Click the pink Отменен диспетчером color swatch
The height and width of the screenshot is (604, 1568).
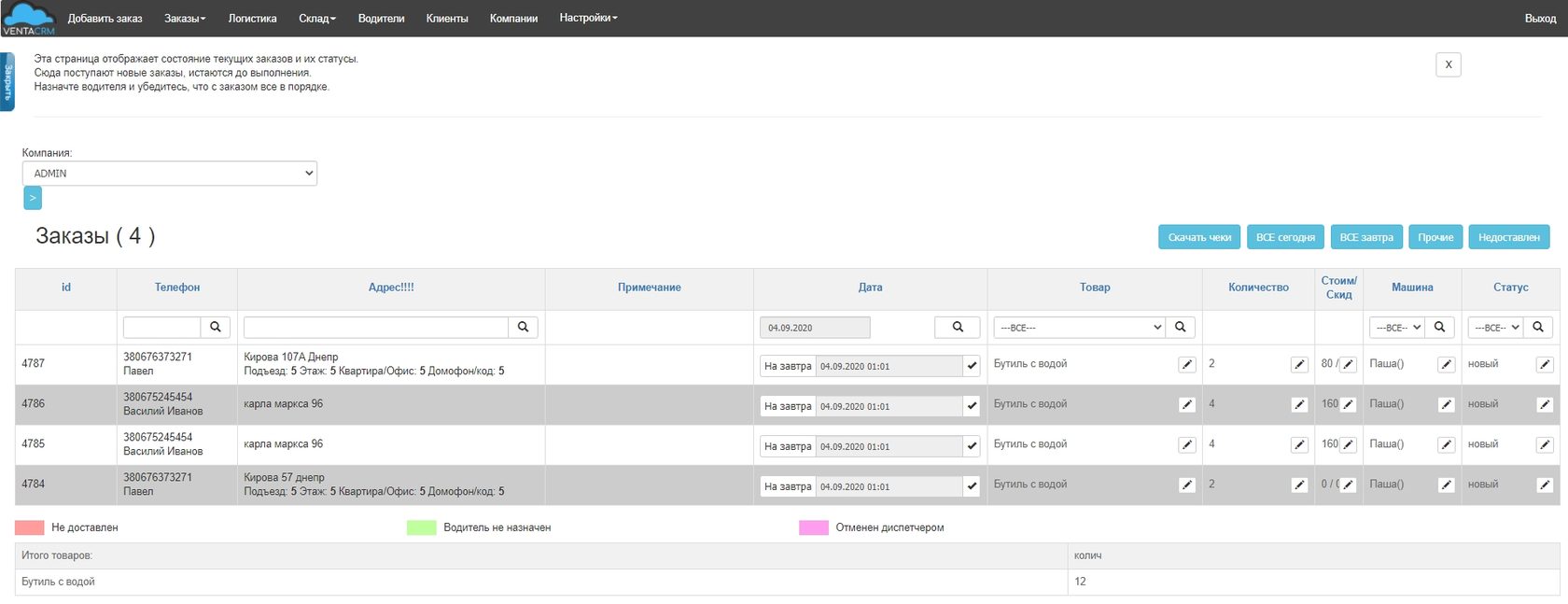click(813, 527)
